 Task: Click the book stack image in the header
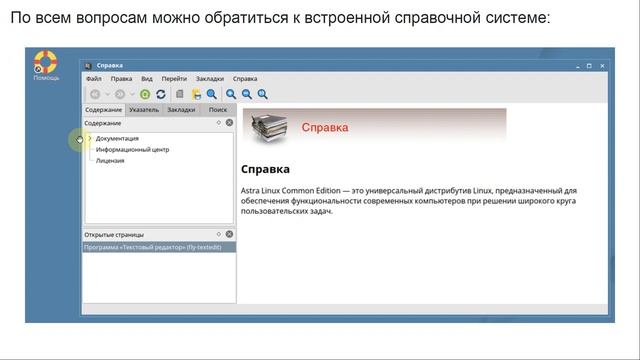[269, 128]
